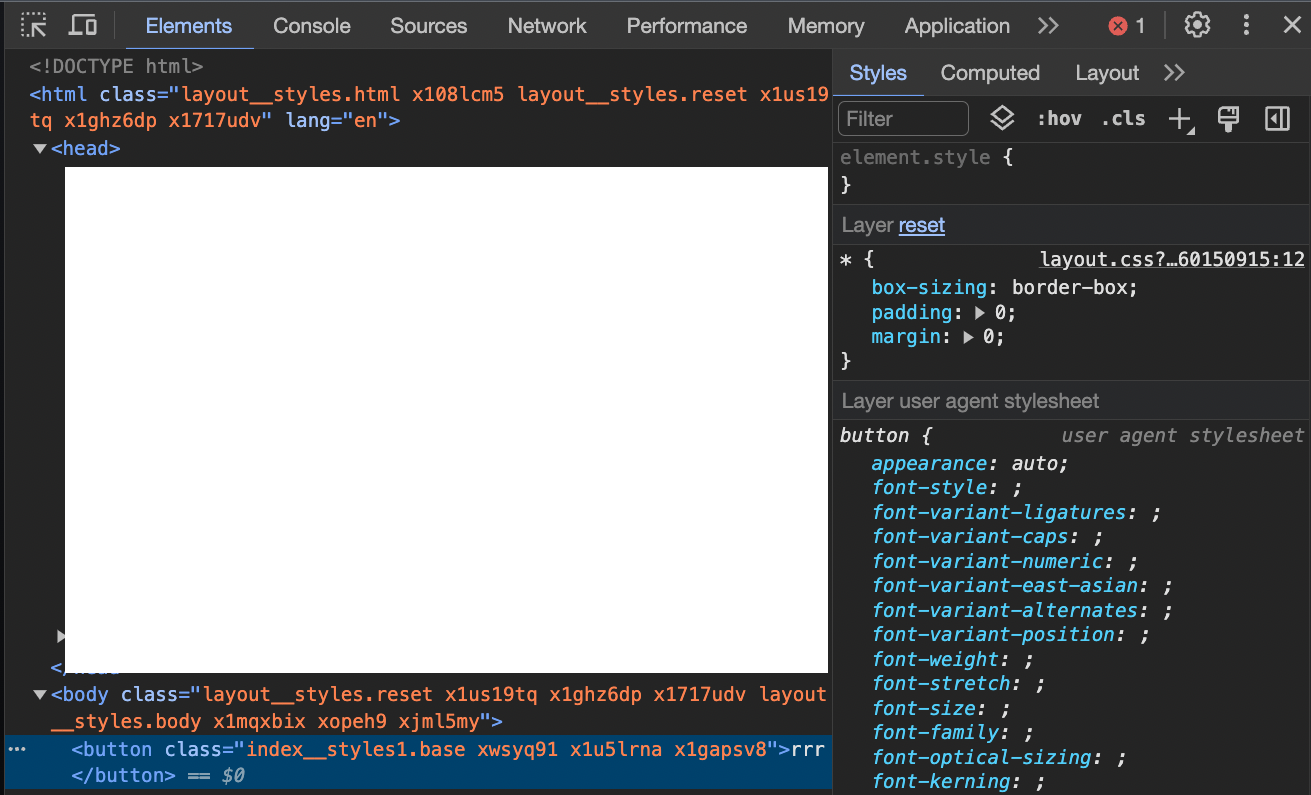Show more sidebar tabs chevron
This screenshot has width=1311, height=795.
[1175, 73]
